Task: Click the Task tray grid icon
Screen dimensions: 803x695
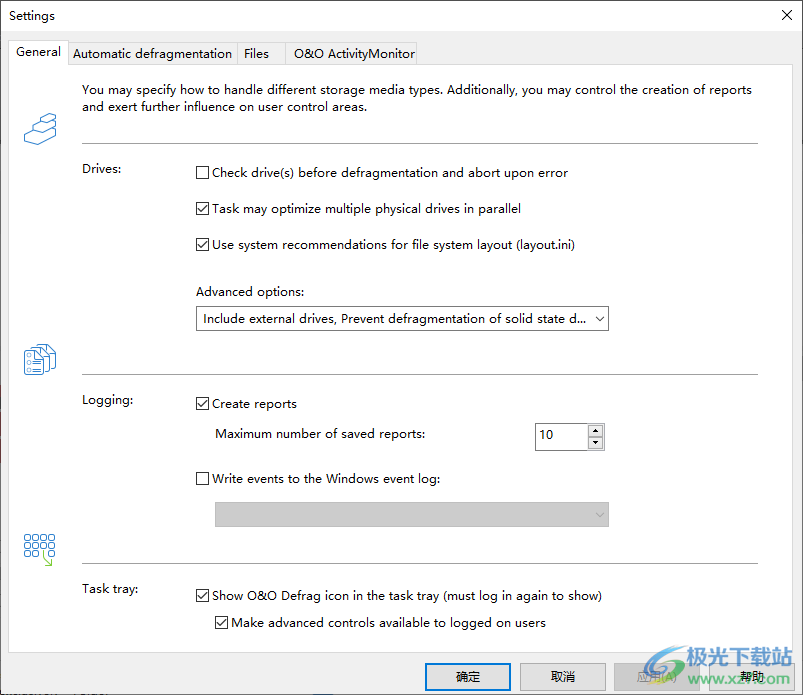Action: [40, 548]
